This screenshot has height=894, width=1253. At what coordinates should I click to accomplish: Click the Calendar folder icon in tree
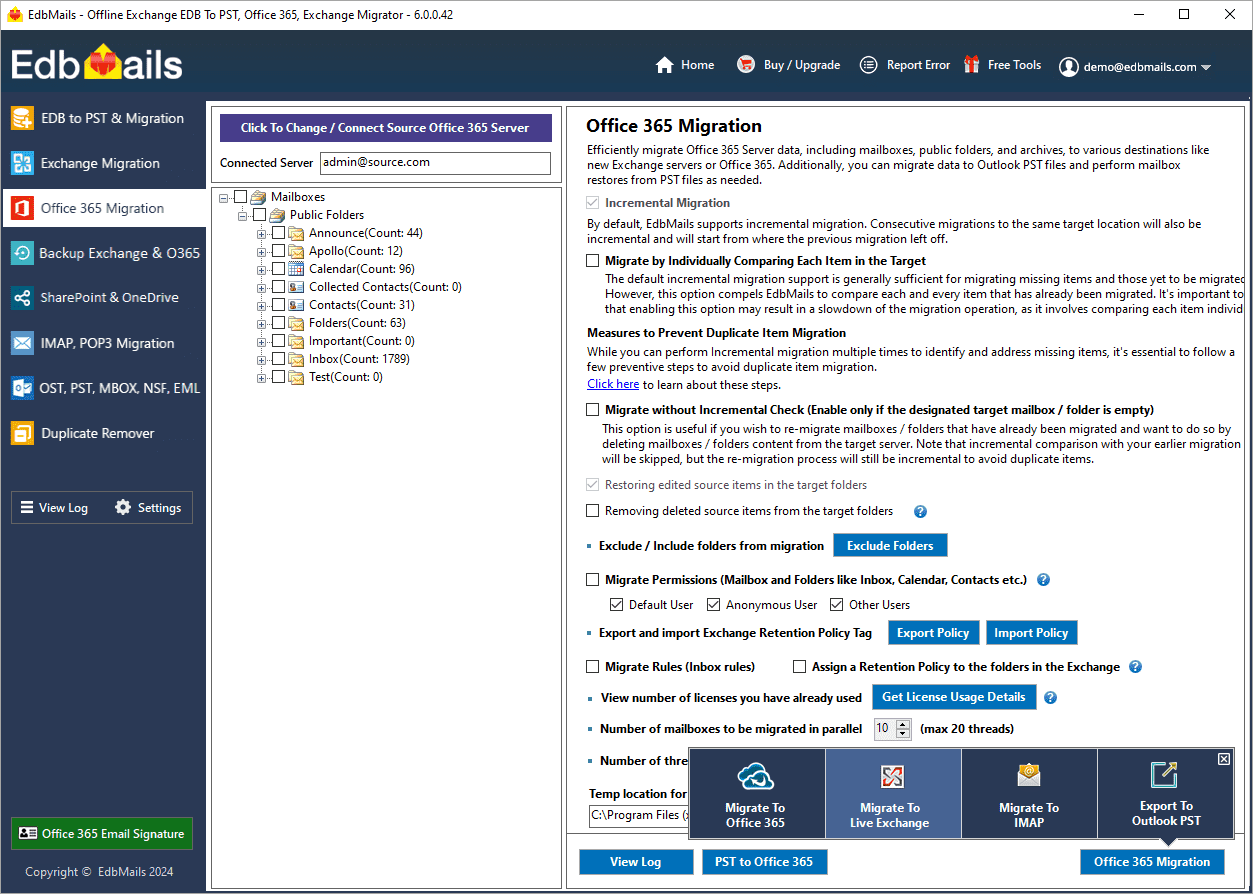point(296,269)
